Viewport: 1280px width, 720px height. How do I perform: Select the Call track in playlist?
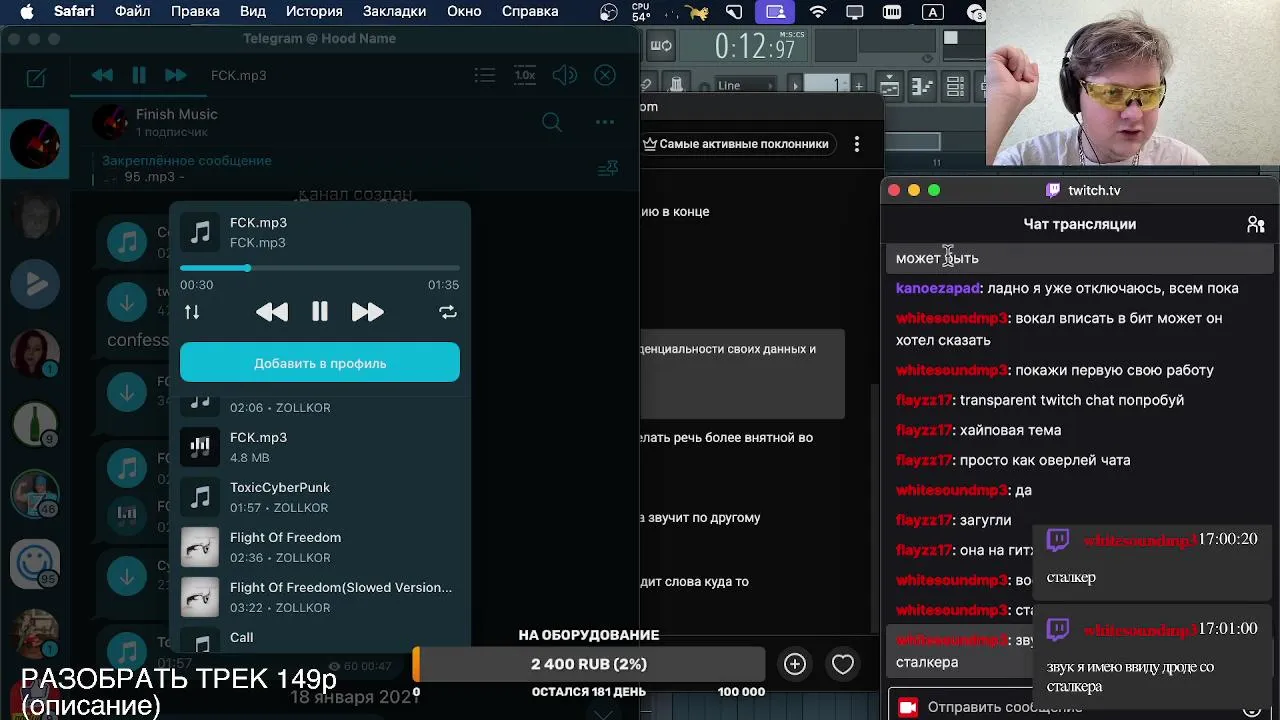point(320,638)
